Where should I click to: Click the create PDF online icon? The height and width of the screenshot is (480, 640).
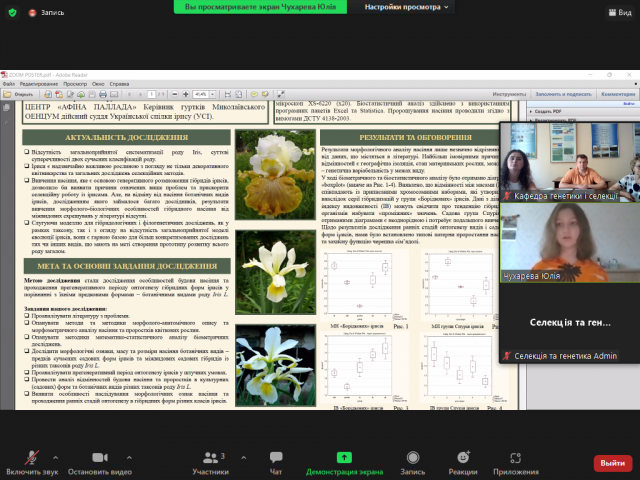pos(48,94)
